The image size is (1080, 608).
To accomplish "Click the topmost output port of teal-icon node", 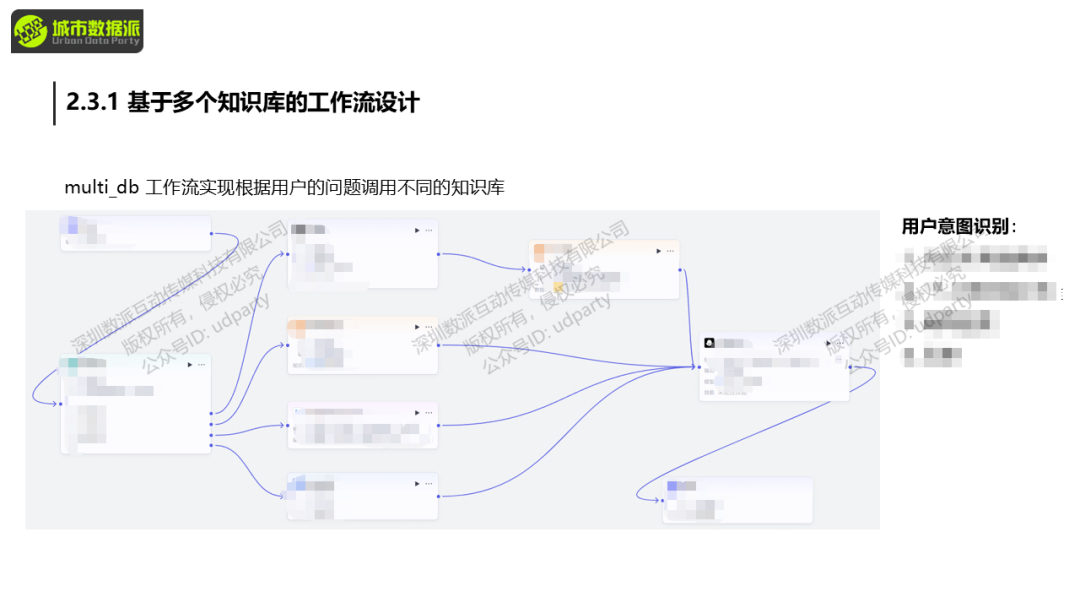I will click(211, 413).
